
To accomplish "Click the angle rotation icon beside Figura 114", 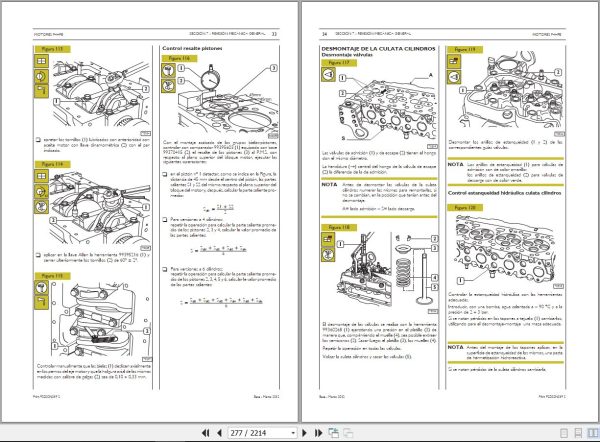I will [x=41, y=191].
